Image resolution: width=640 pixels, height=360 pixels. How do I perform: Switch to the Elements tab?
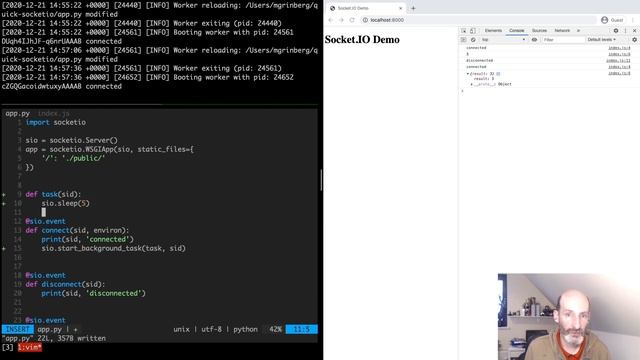[x=493, y=31]
